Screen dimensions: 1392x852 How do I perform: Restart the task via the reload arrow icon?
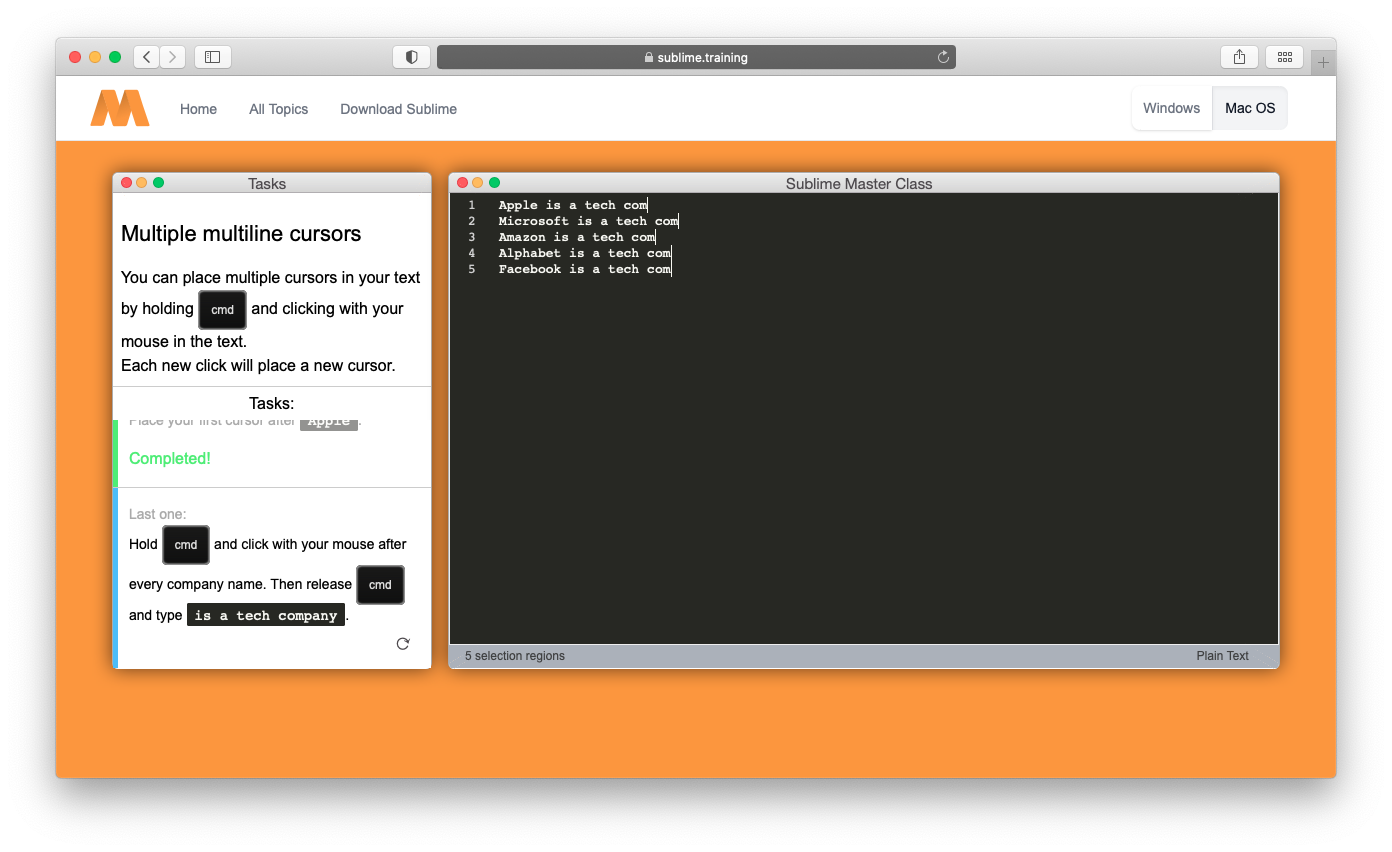click(x=402, y=644)
